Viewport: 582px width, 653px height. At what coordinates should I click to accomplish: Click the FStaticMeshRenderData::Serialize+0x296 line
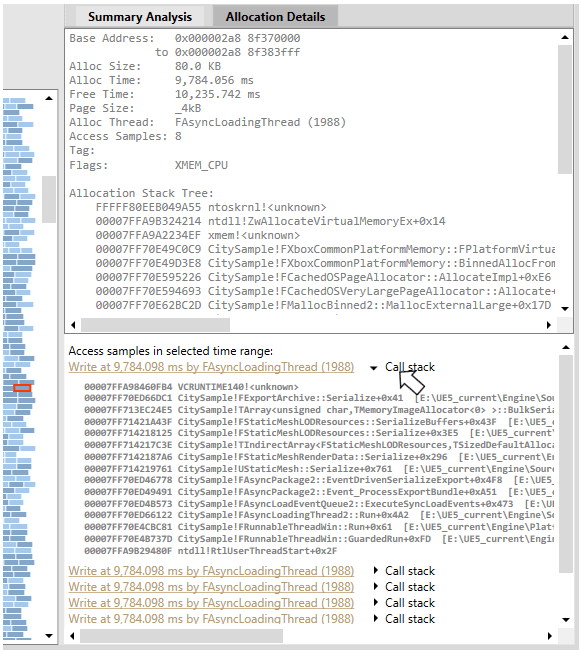319,457
